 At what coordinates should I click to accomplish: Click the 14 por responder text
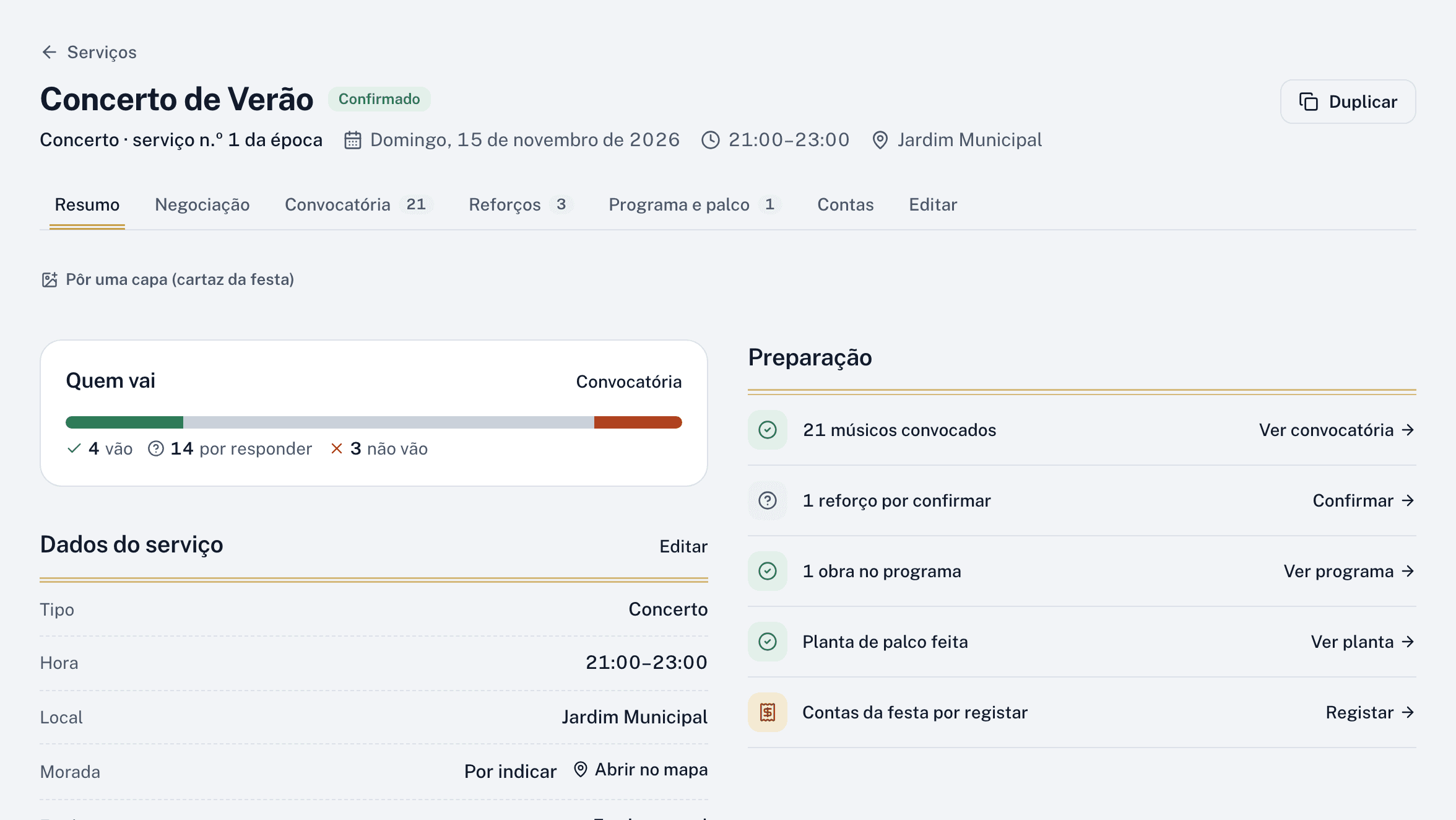pos(241,449)
